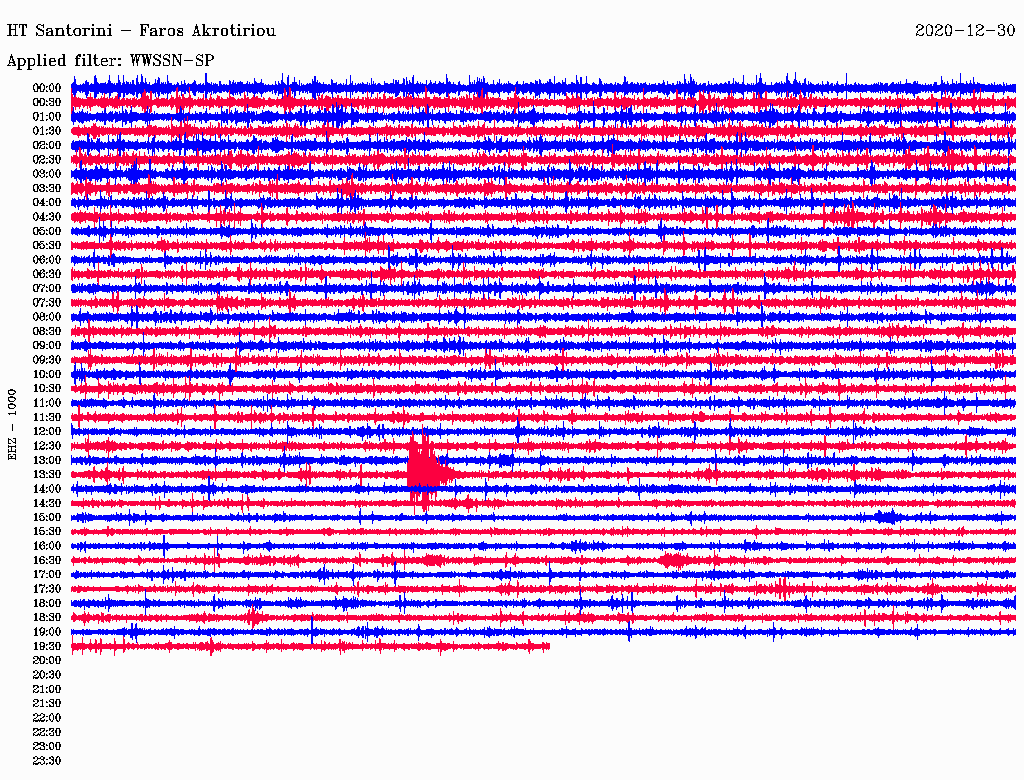Select the 06:00 time label
The height and width of the screenshot is (780, 1024).
(46, 259)
